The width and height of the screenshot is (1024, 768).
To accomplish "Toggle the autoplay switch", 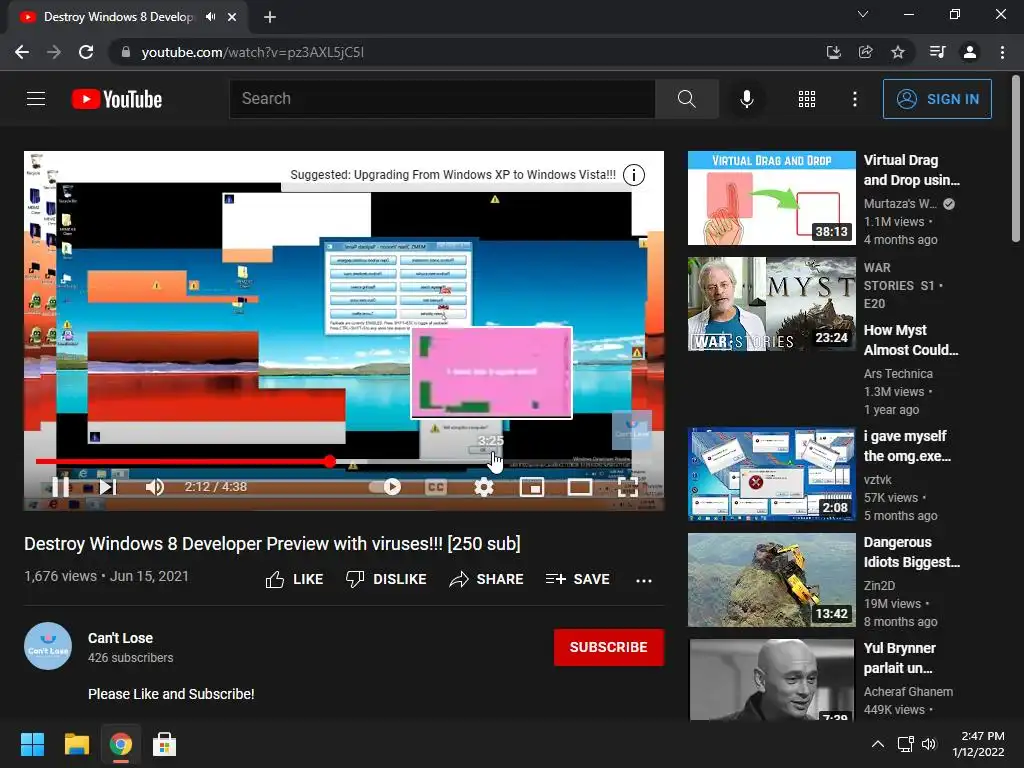I will point(385,487).
